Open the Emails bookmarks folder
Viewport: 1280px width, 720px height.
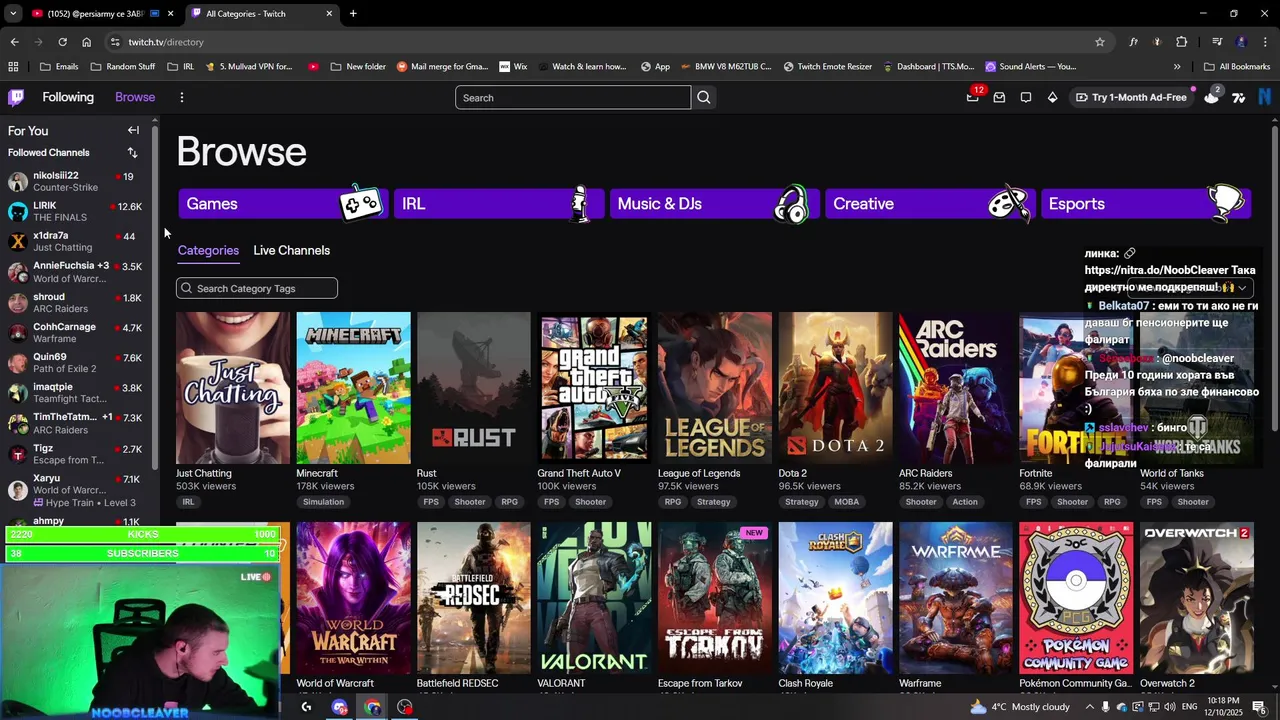point(58,67)
